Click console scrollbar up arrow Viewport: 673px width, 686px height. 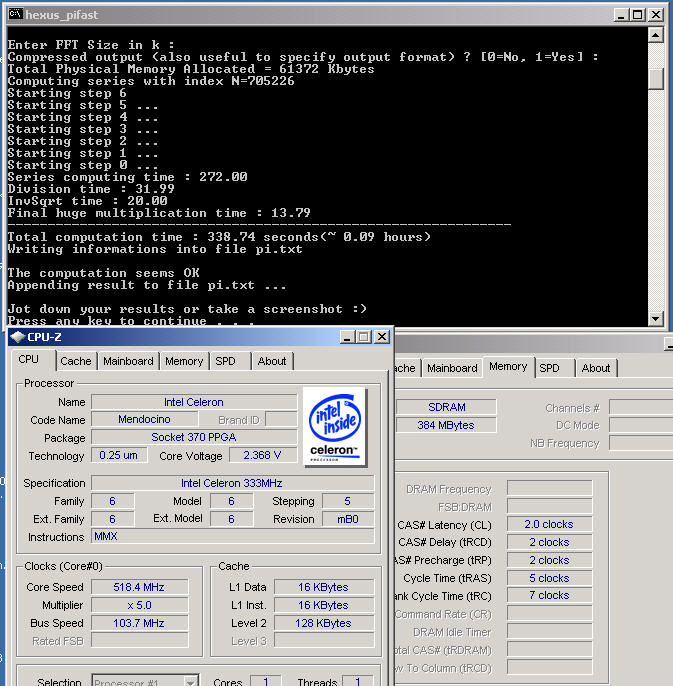coord(655,35)
